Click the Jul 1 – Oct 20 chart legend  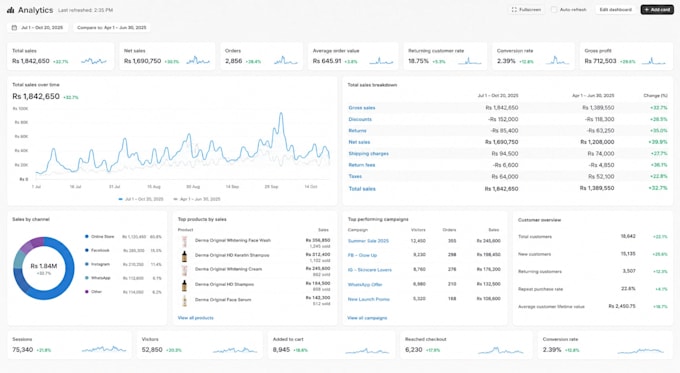tap(141, 199)
